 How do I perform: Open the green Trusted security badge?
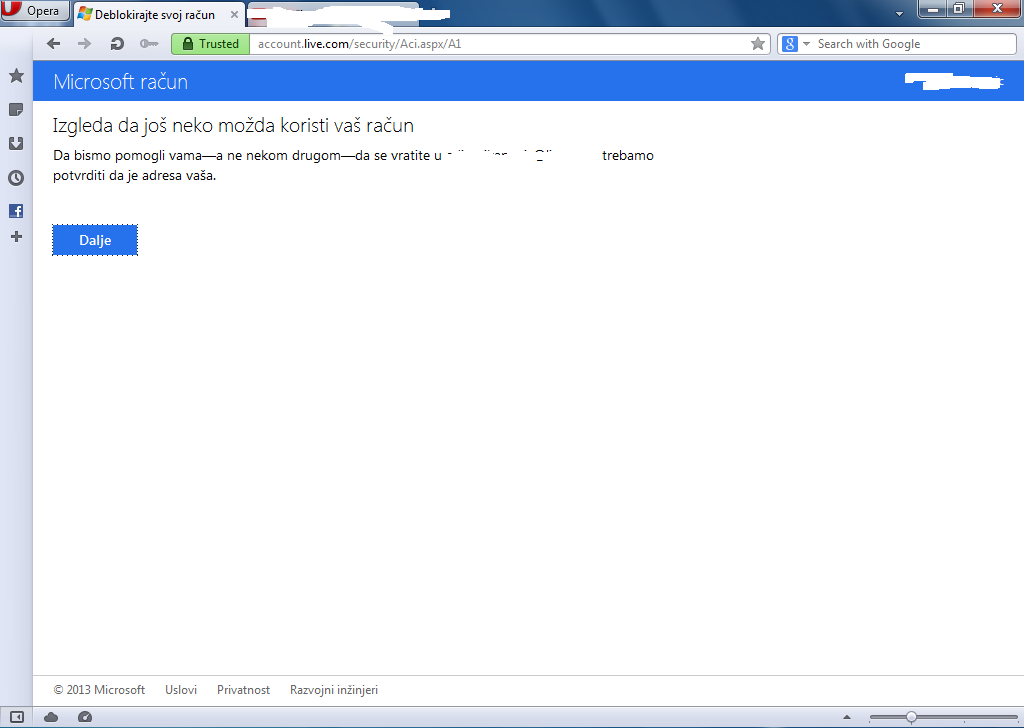tap(210, 44)
